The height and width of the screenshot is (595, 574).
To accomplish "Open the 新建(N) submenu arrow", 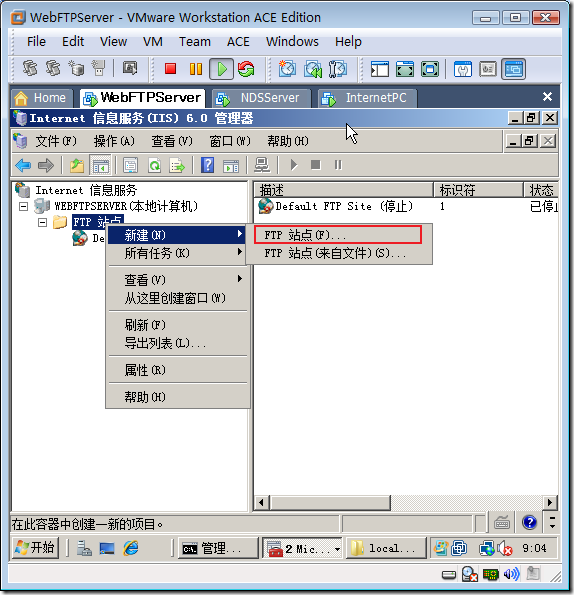I will click(240, 234).
